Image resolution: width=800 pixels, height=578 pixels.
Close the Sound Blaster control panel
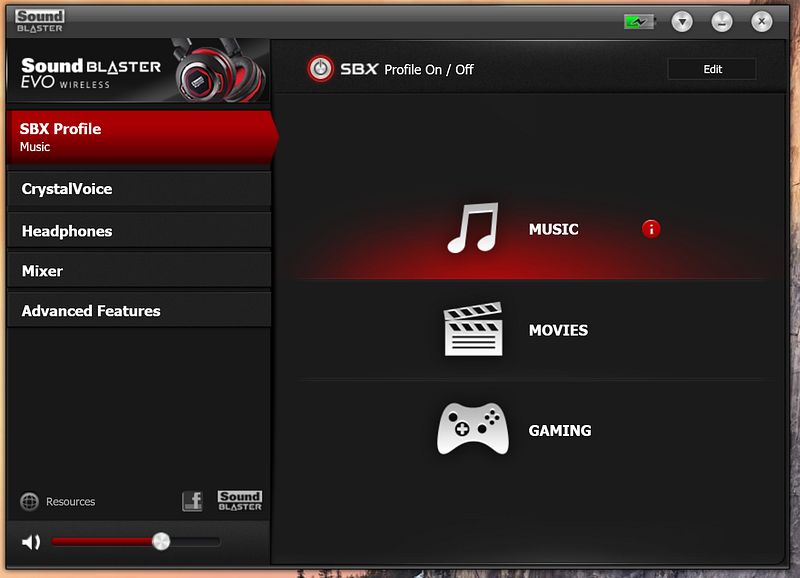point(762,21)
